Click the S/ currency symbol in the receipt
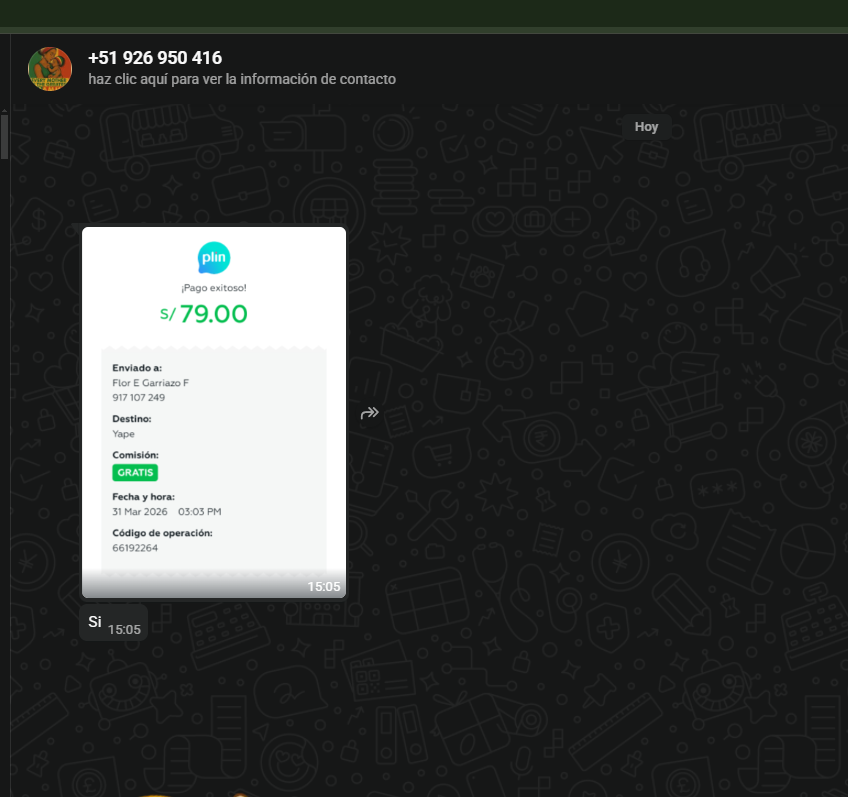Screen dimensions: 848x797 coord(168,314)
